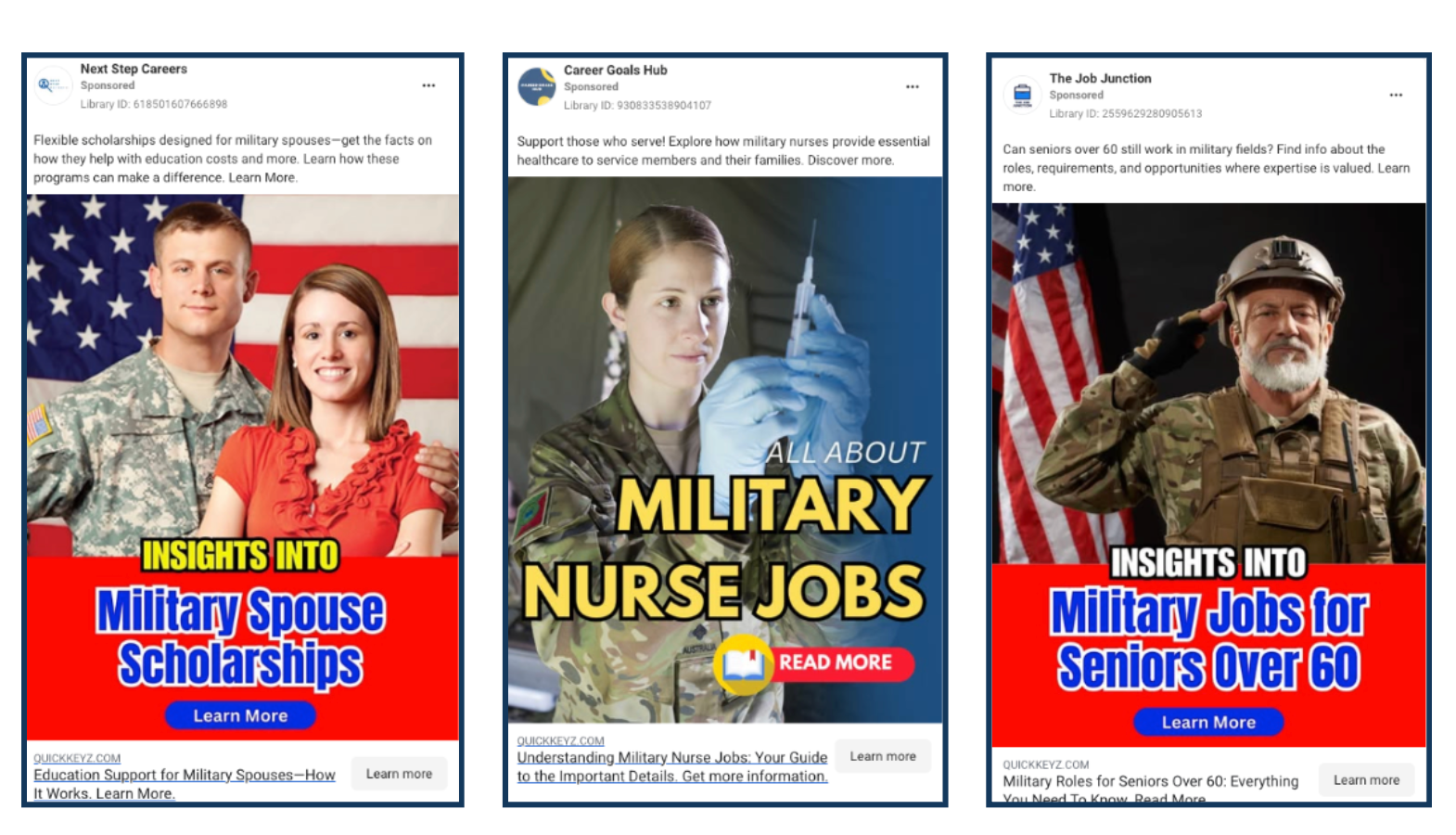Screen dimensions: 1456x835
Task: Open Career Goals Hub profile avatar
Action: click(537, 86)
